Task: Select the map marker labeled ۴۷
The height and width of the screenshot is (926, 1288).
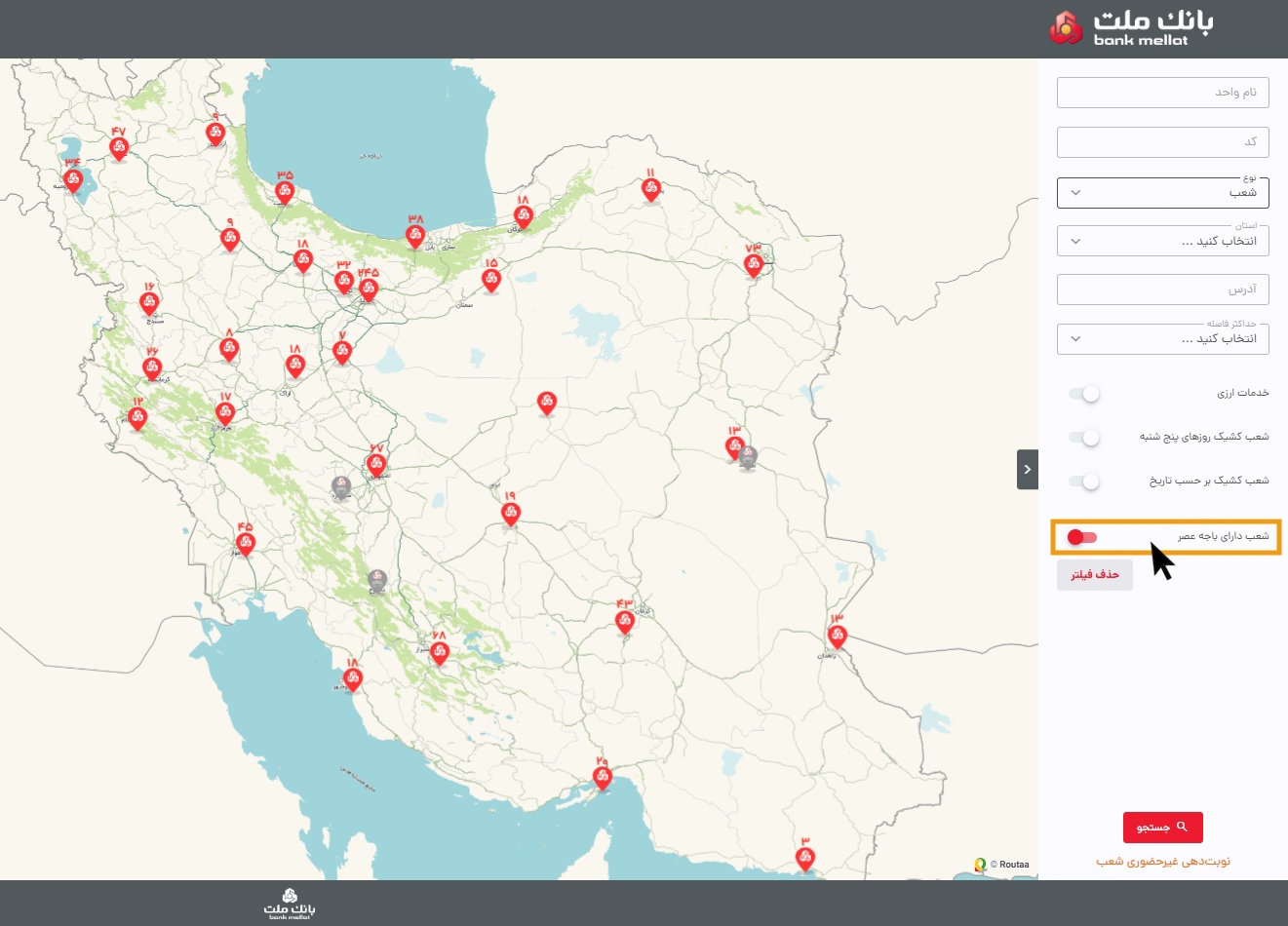Action: click(119, 148)
